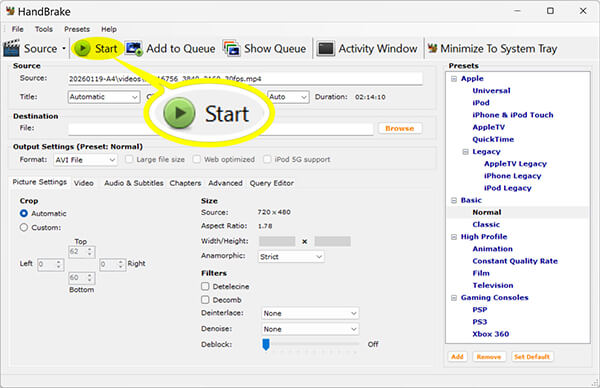Open the Format dropdown showing AVI File
This screenshot has height=388, width=600.
[85, 160]
